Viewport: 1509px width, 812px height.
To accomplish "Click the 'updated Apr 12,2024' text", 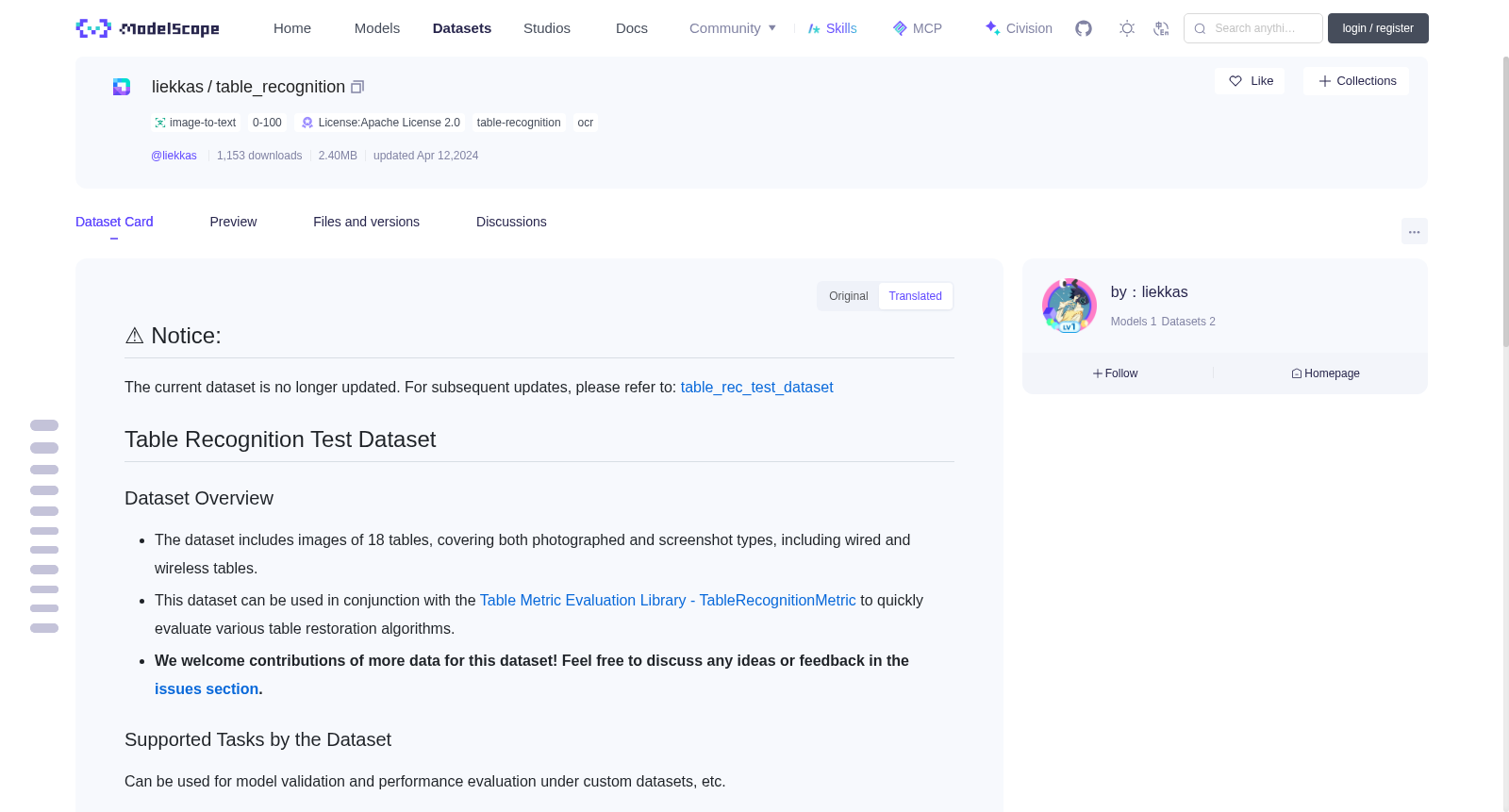I will pos(425,156).
